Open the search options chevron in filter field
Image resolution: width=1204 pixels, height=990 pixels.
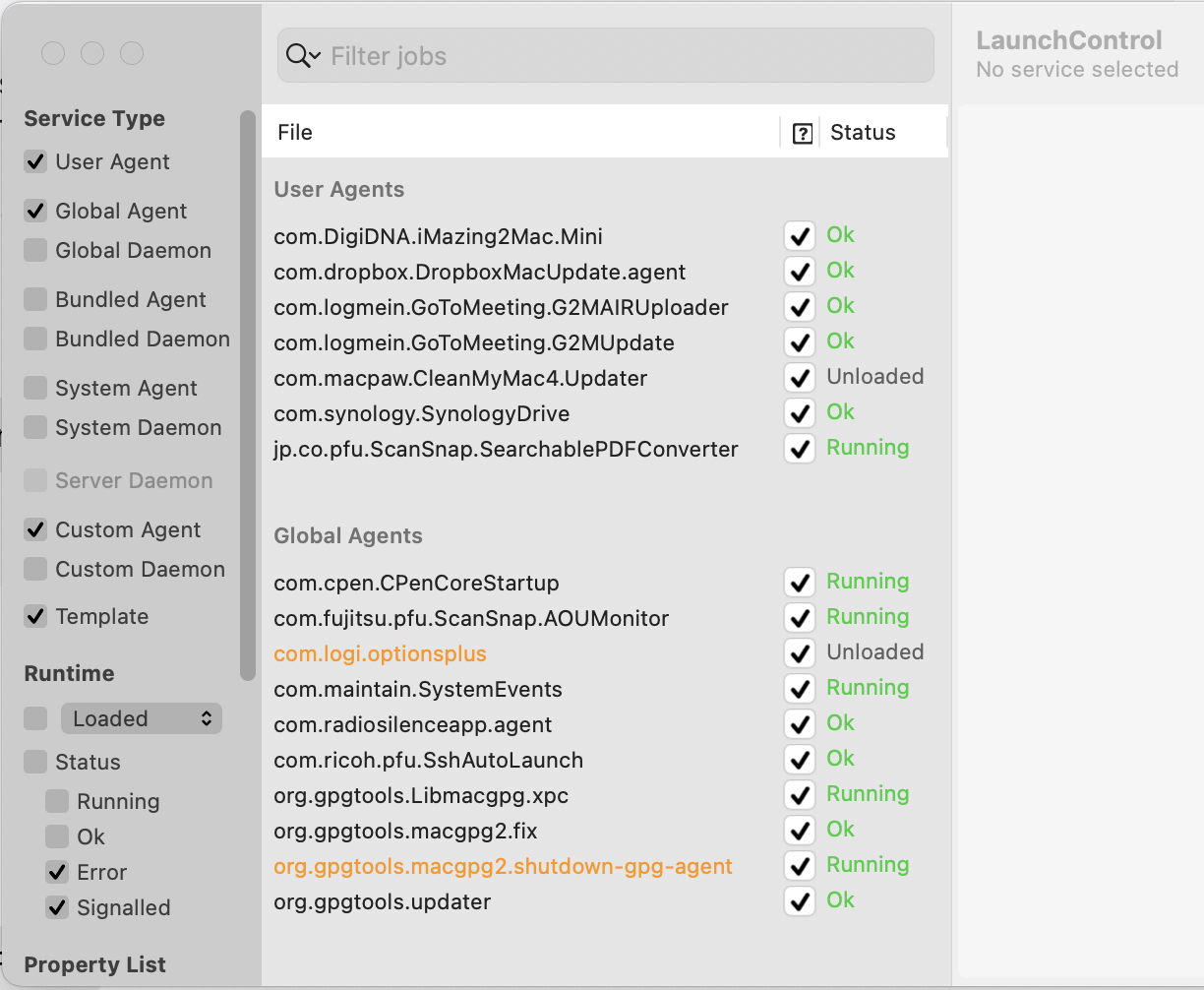(x=315, y=57)
